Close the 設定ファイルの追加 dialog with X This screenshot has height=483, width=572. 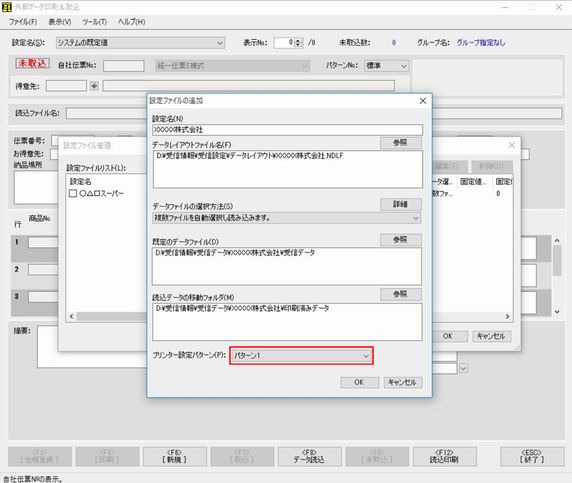[x=423, y=101]
